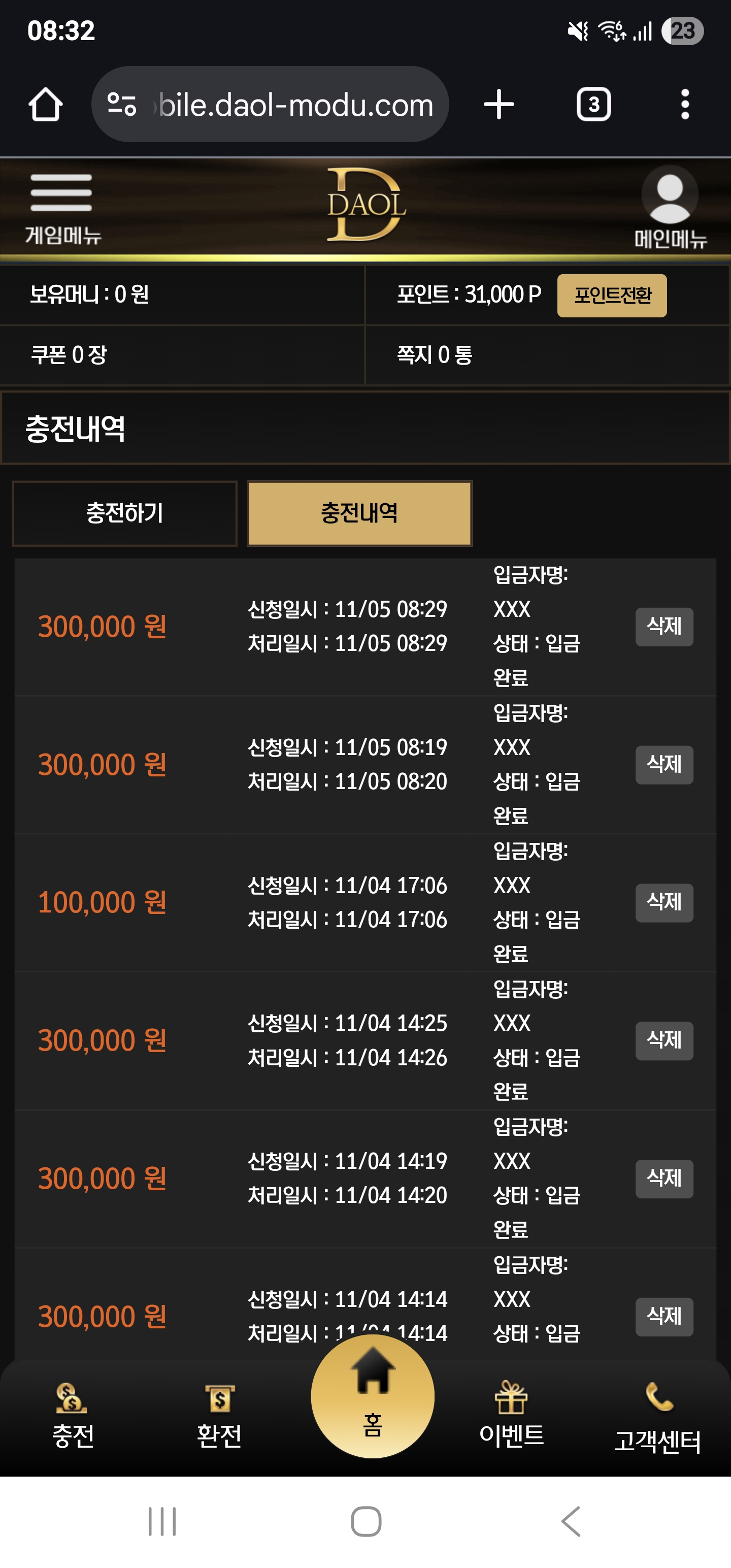
Task: Open a new browser tab
Action: (499, 105)
